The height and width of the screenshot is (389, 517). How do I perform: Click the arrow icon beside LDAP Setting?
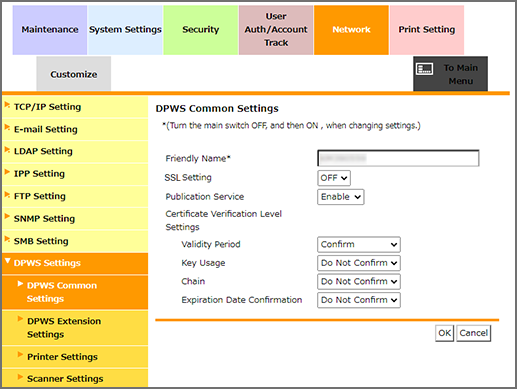tap(7, 150)
